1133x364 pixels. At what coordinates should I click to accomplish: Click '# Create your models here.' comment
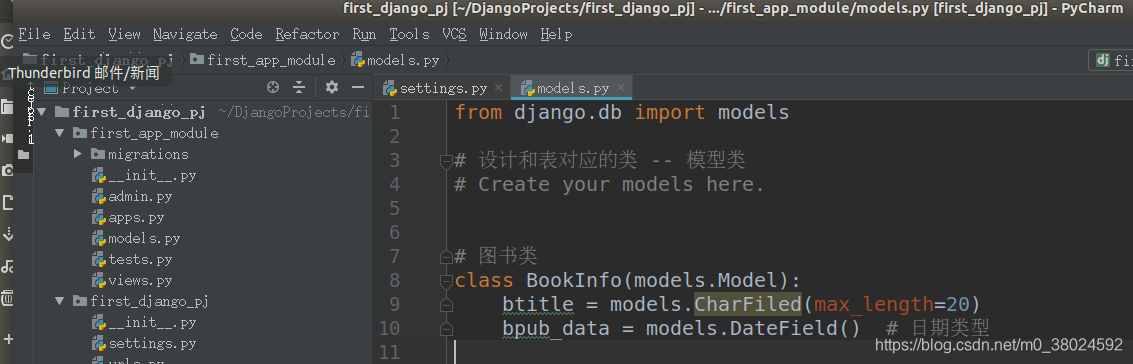tap(609, 184)
